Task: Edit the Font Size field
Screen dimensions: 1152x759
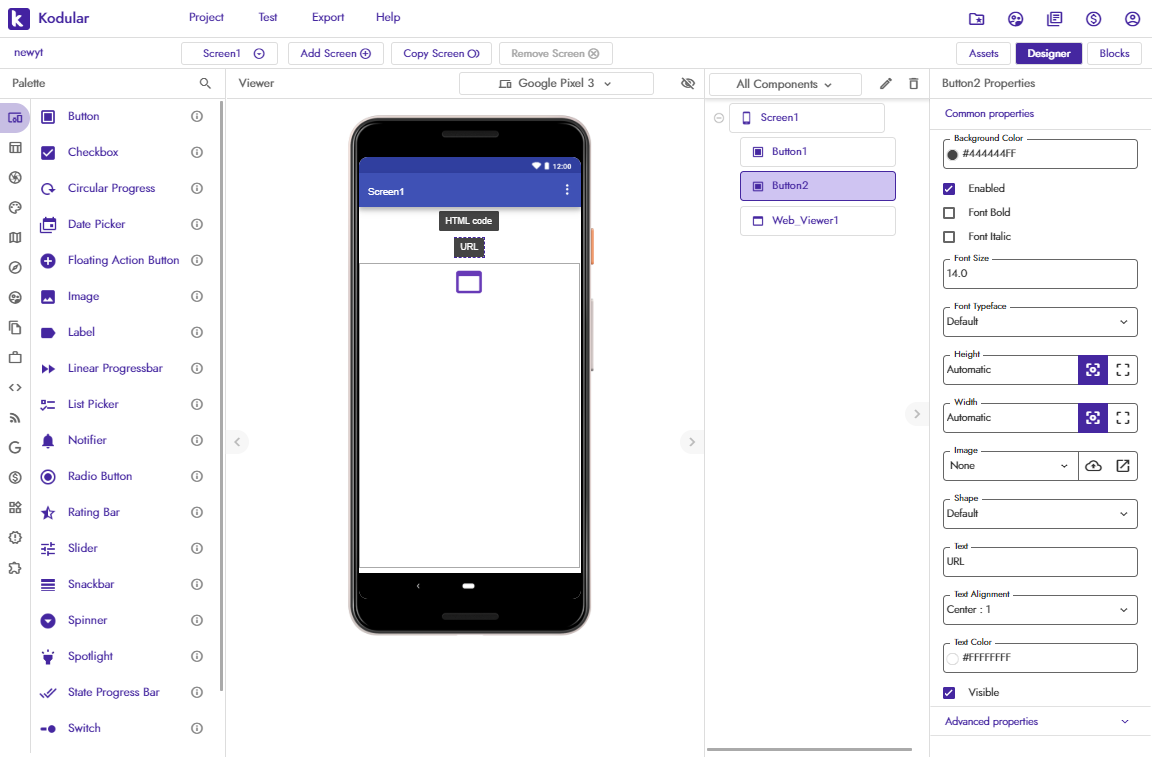Action: click(1040, 273)
